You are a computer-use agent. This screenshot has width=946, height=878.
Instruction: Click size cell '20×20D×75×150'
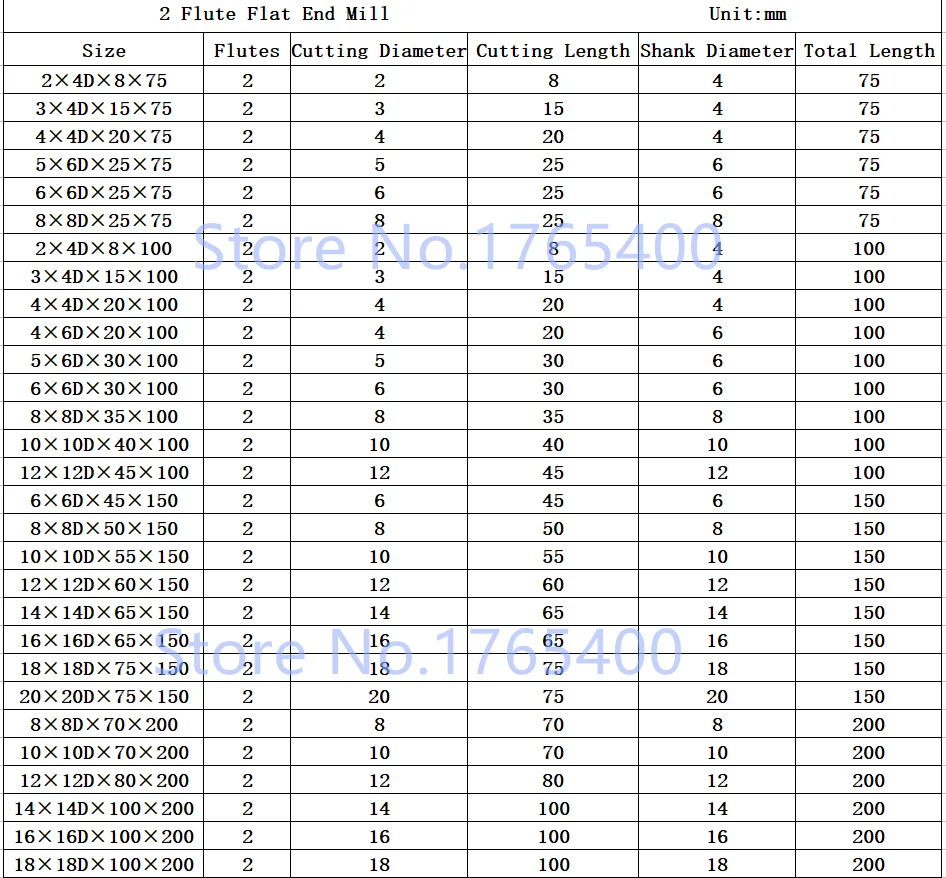(x=104, y=697)
